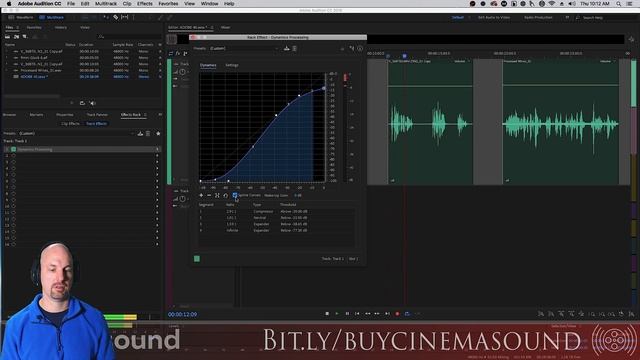Image resolution: width=640 pixels, height=360 pixels.
Task: Click the Rewind transport button
Action: point(367,313)
